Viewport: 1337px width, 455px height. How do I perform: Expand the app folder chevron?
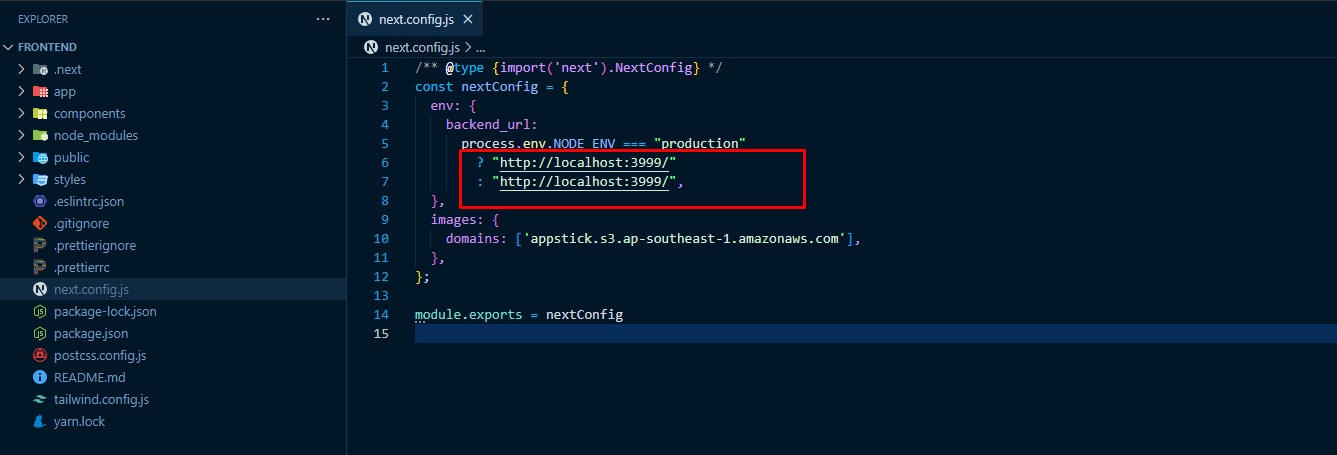click(22, 91)
